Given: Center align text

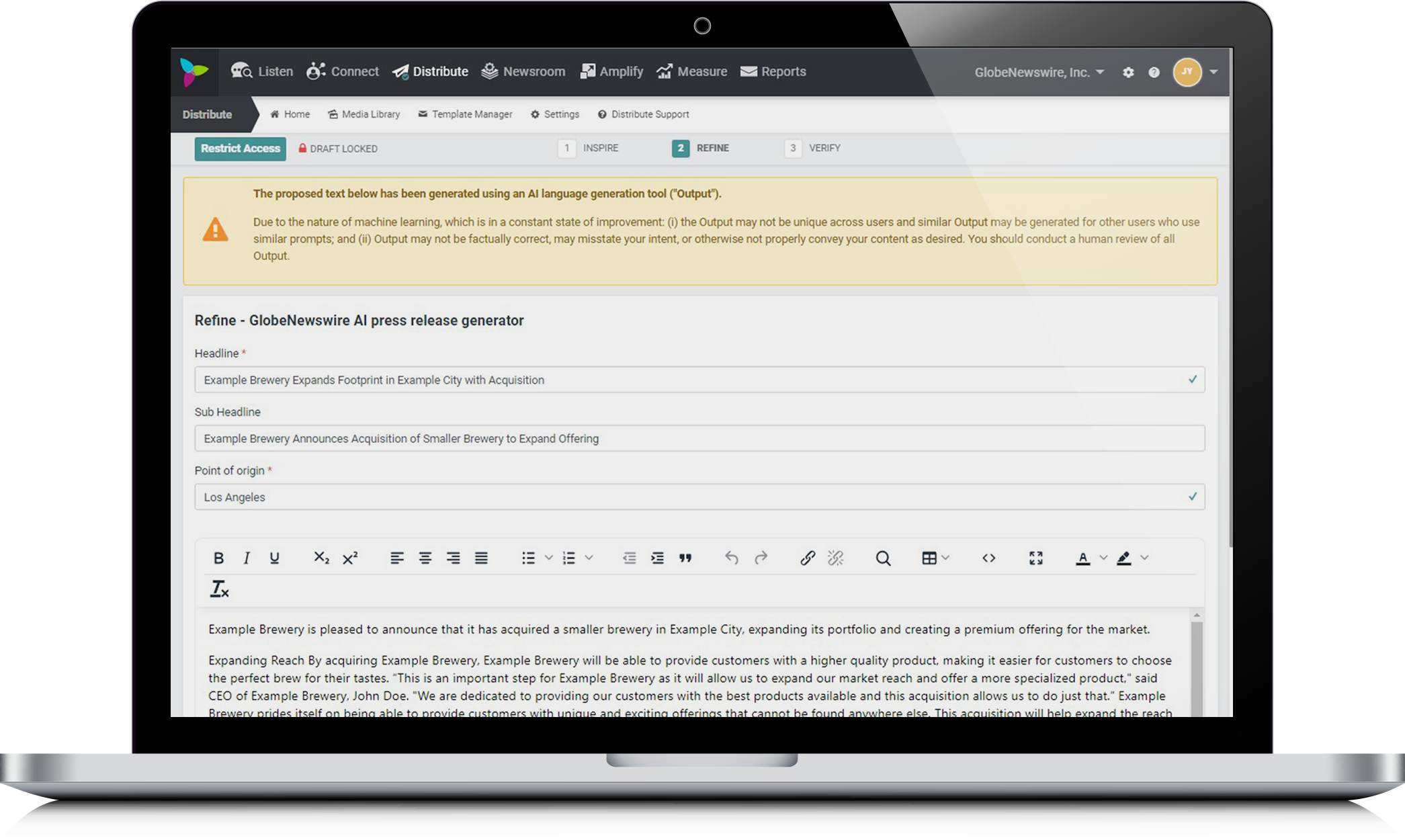Looking at the screenshot, I should pos(425,558).
